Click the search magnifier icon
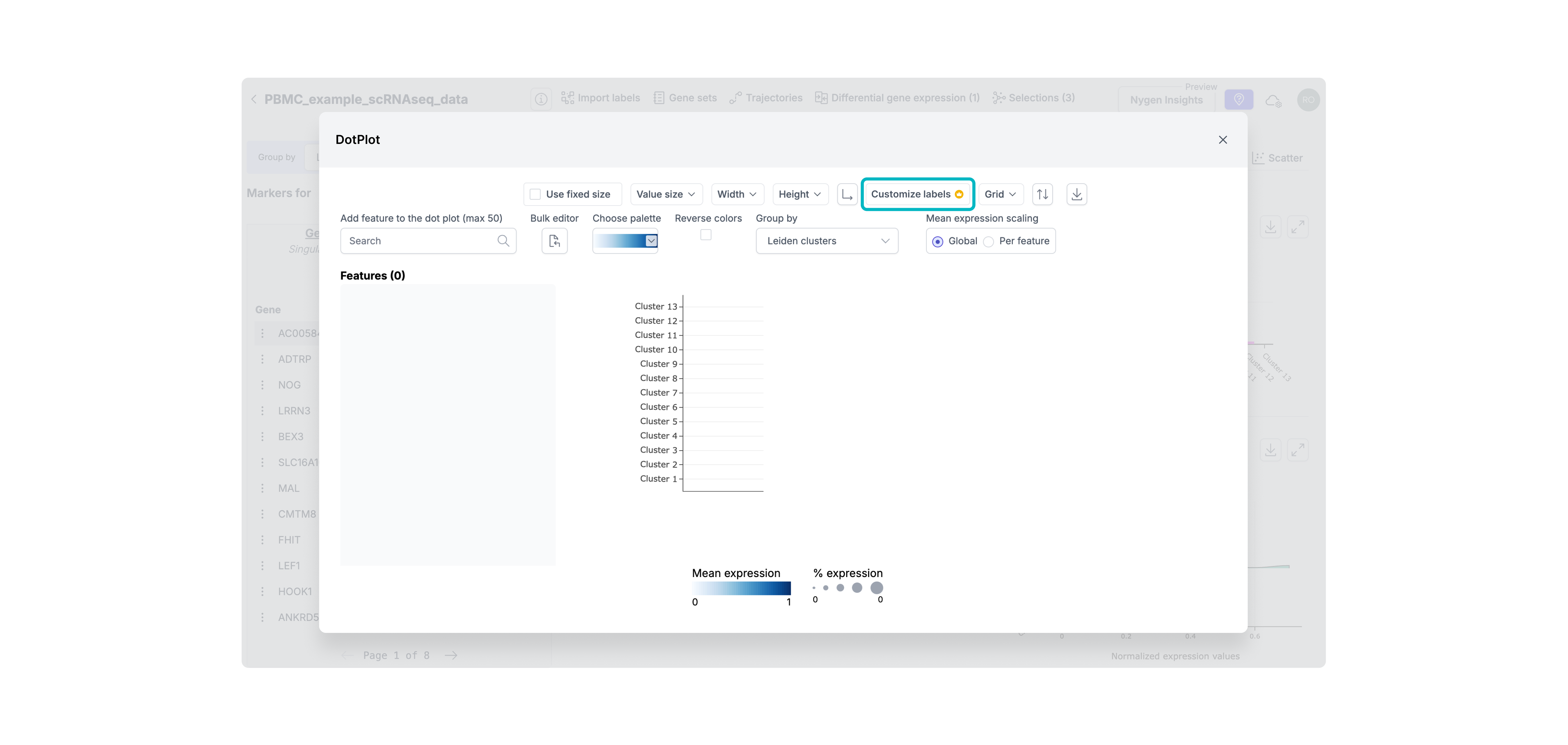Image resolution: width=1568 pixels, height=745 pixels. [503, 241]
